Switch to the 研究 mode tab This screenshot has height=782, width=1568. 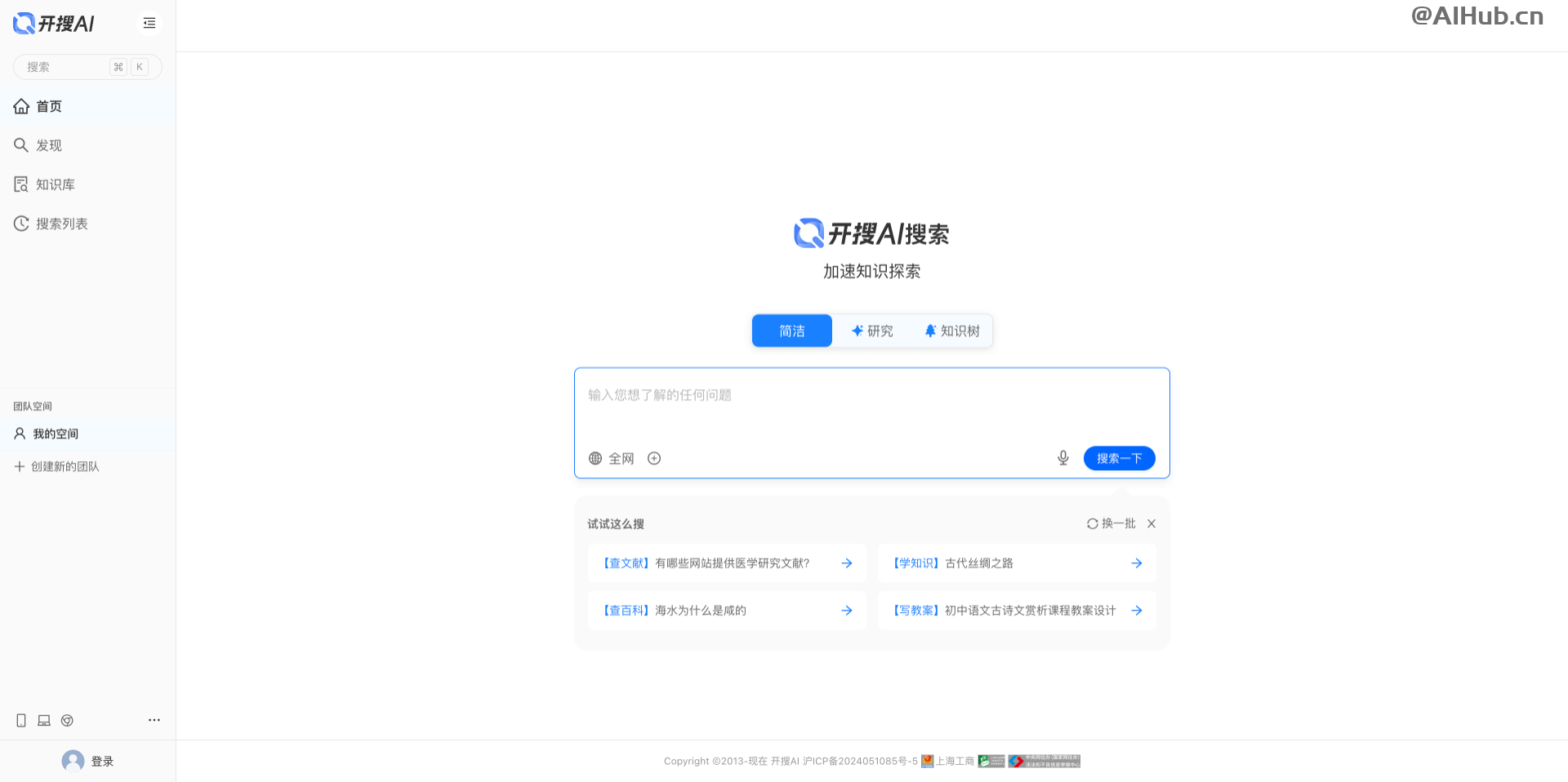pyautogui.click(x=872, y=331)
